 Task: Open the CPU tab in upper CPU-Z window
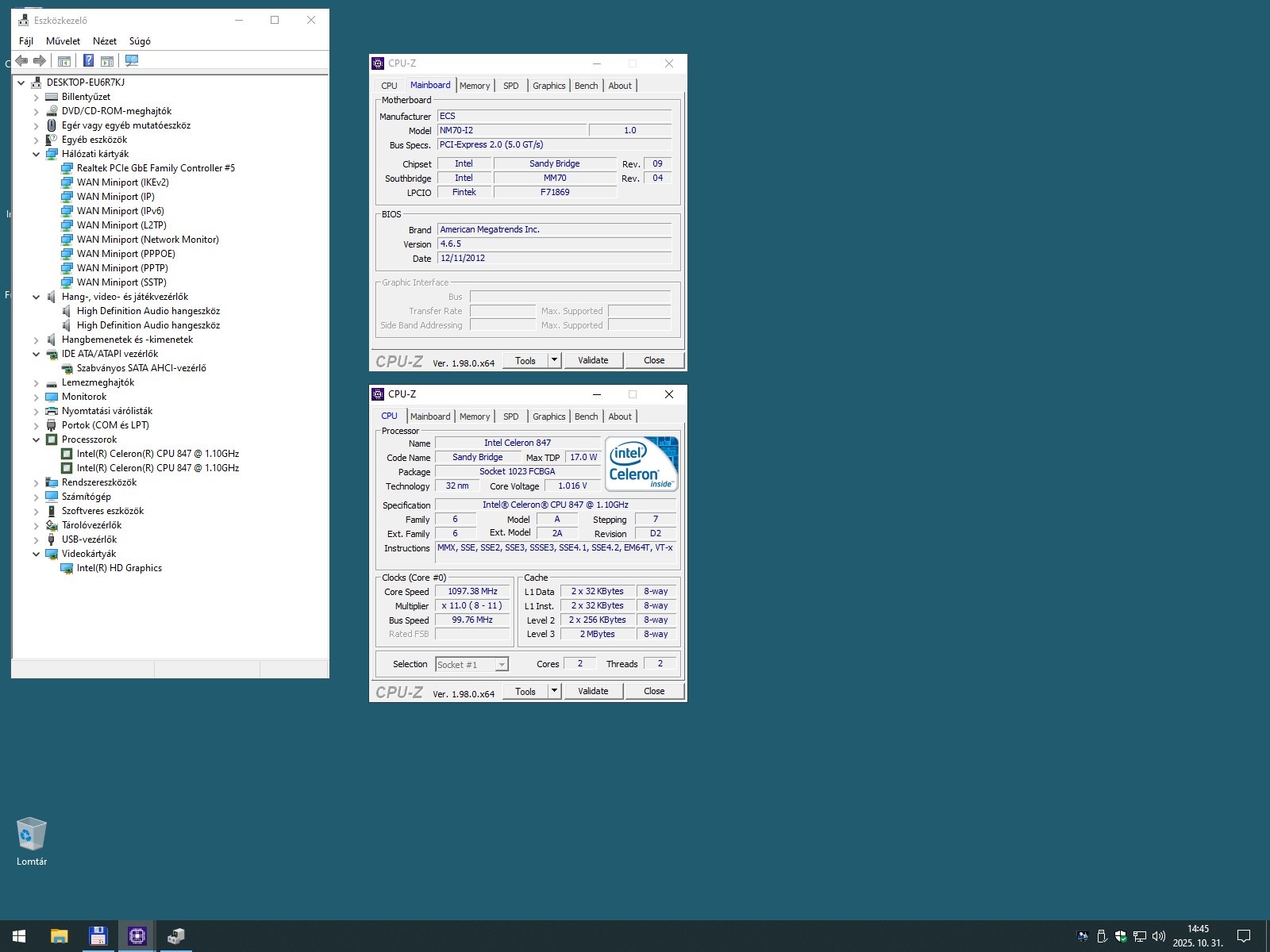coord(389,86)
